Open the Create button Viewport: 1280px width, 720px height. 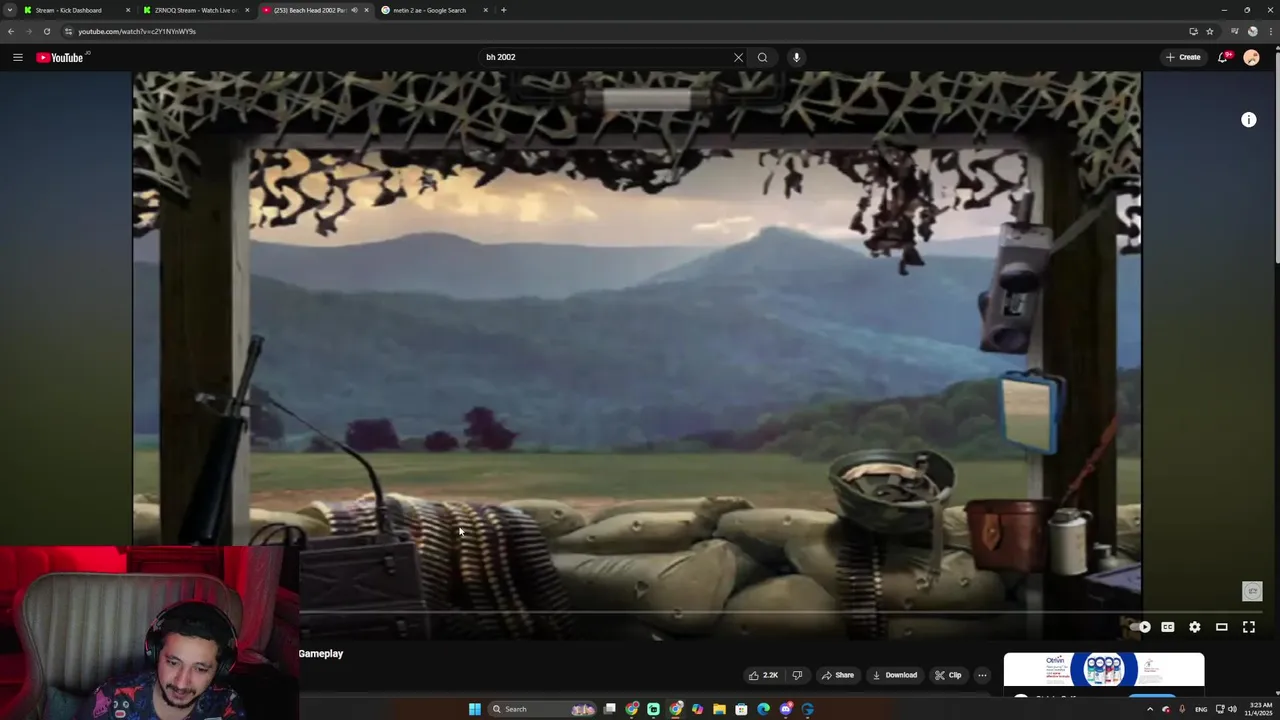coord(1183,57)
